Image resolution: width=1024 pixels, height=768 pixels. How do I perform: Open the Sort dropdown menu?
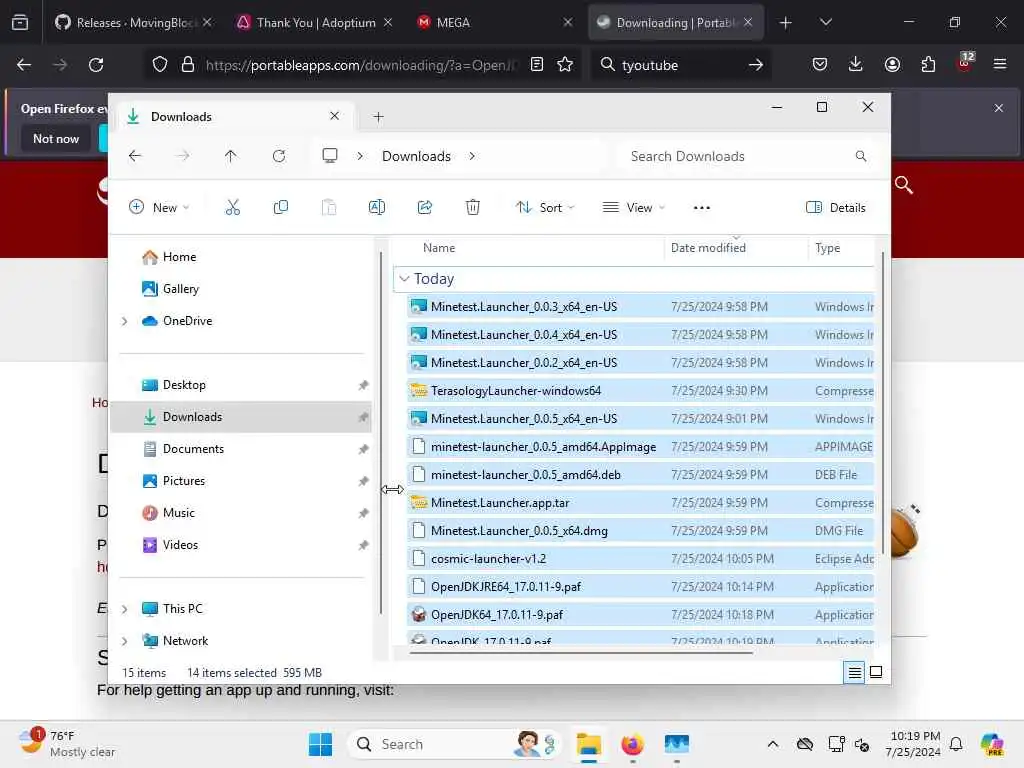click(545, 208)
